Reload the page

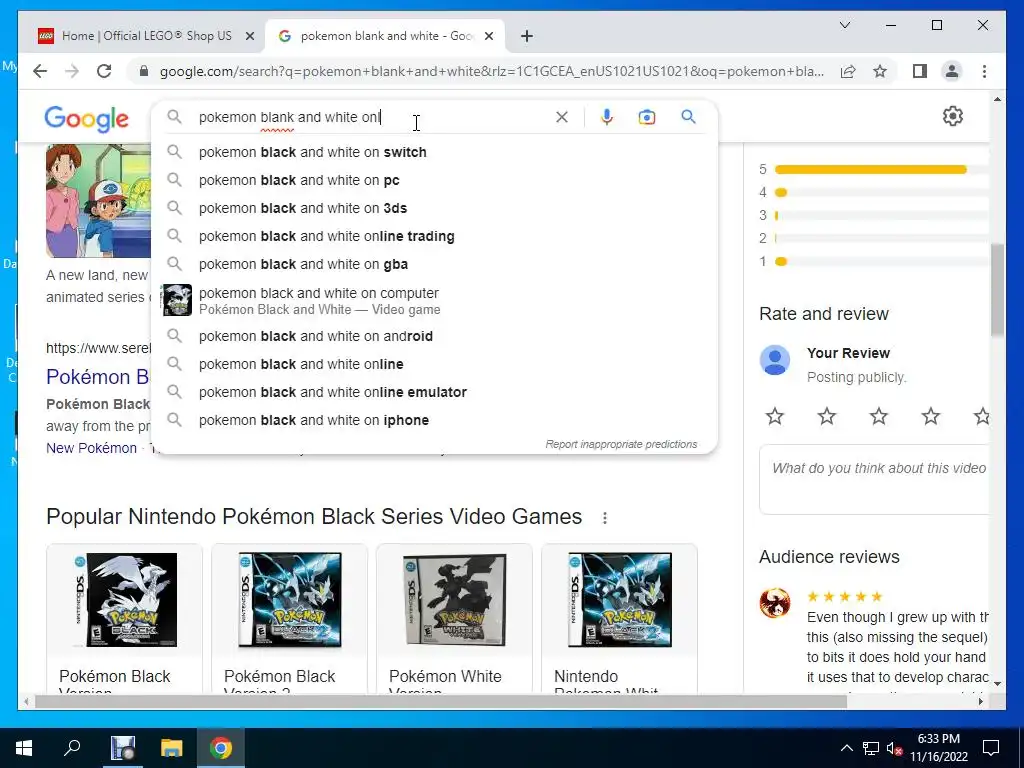[104, 71]
